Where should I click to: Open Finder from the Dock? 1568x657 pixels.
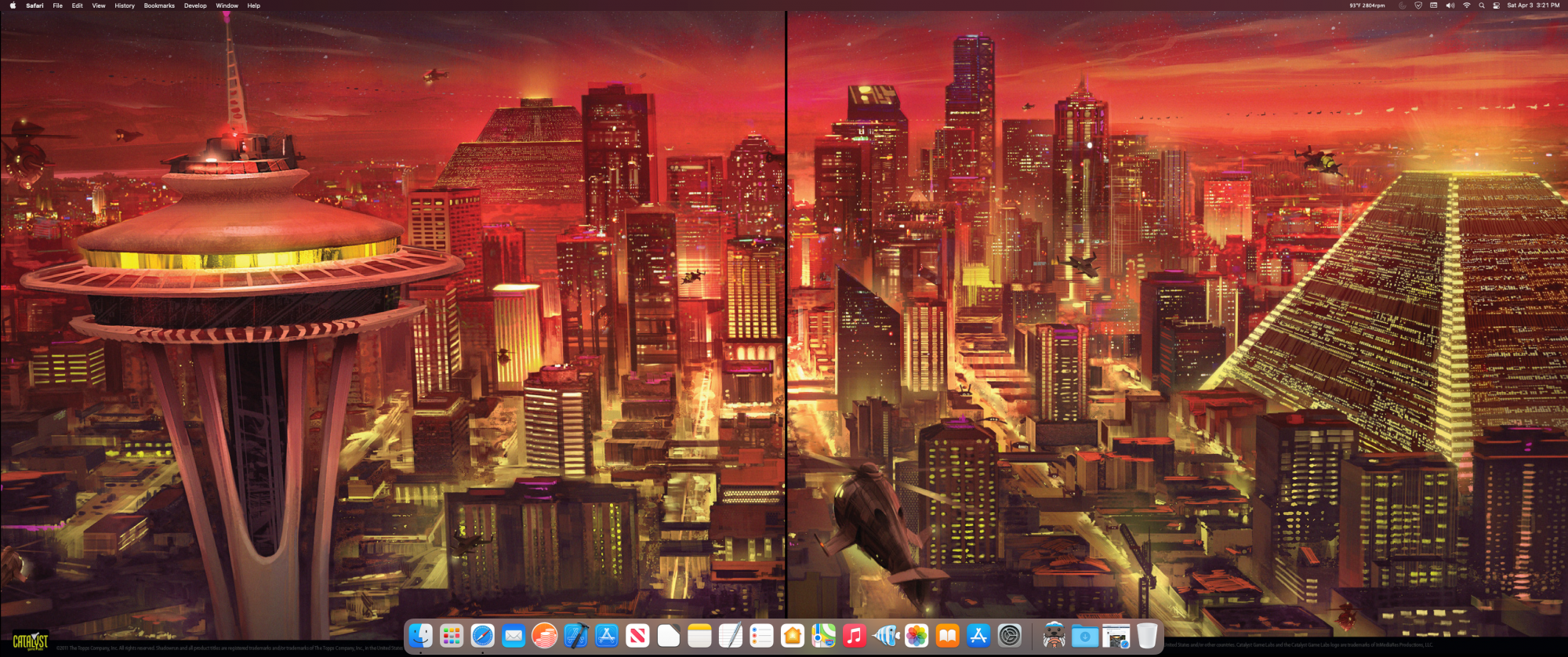click(421, 636)
